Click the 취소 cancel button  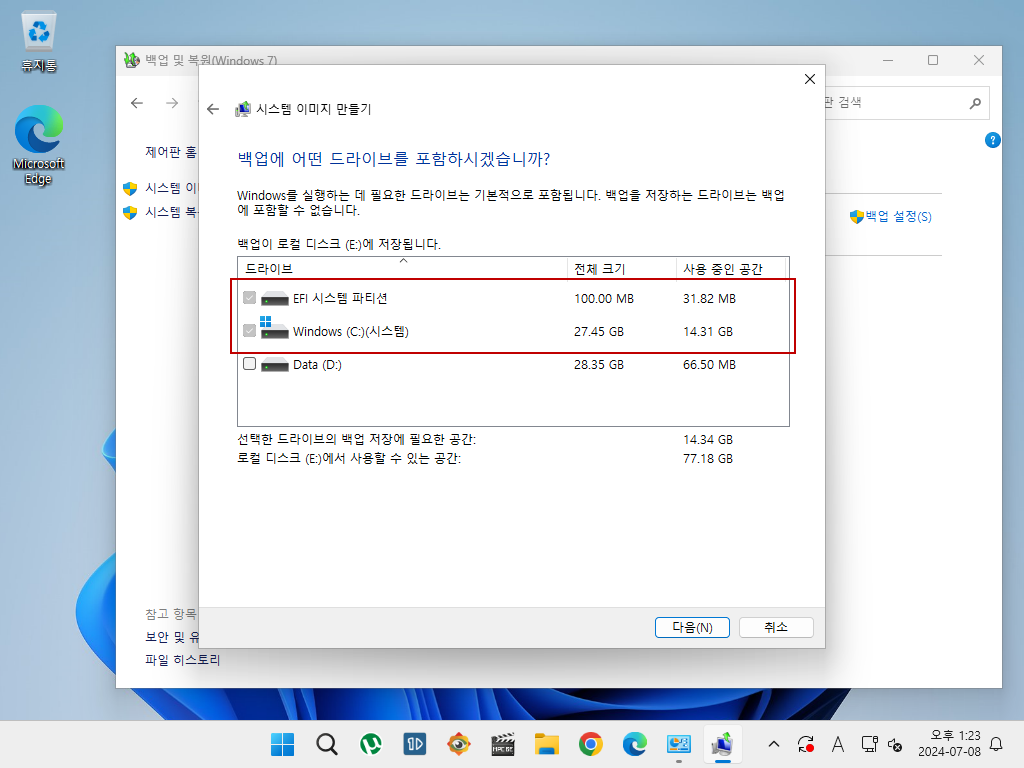776,627
